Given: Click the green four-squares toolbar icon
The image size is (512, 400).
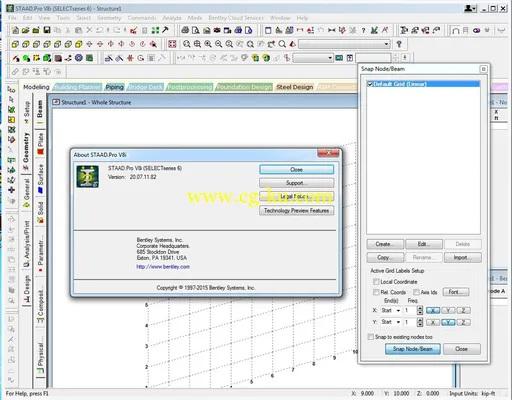Looking at the screenshot, I should (155, 30).
